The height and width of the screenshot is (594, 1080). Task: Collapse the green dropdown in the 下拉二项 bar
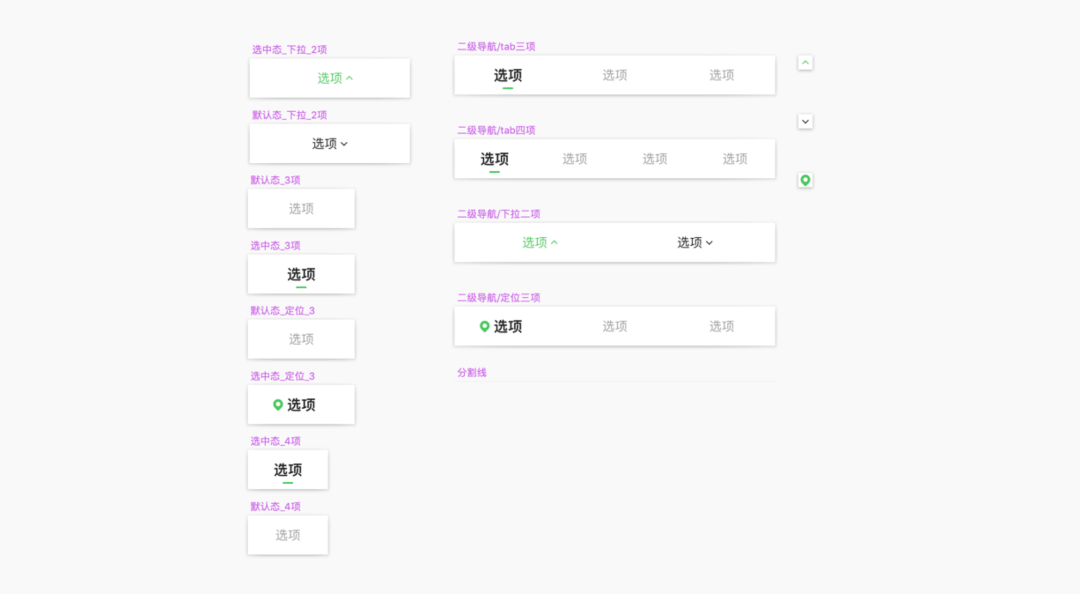(540, 243)
